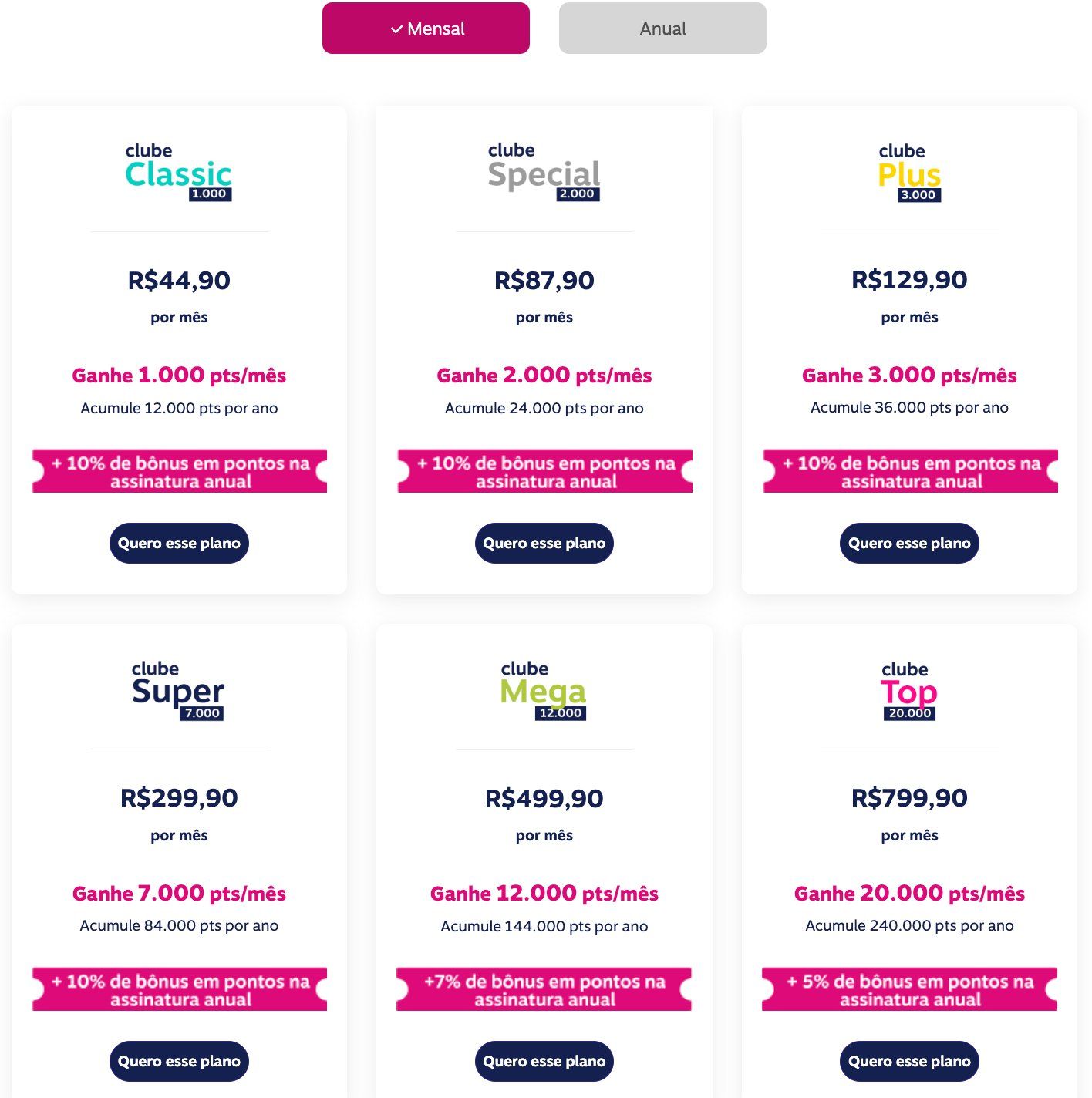Click the clube Special 2.000 logo
Viewport: 1092px width, 1098px height.
544,172
